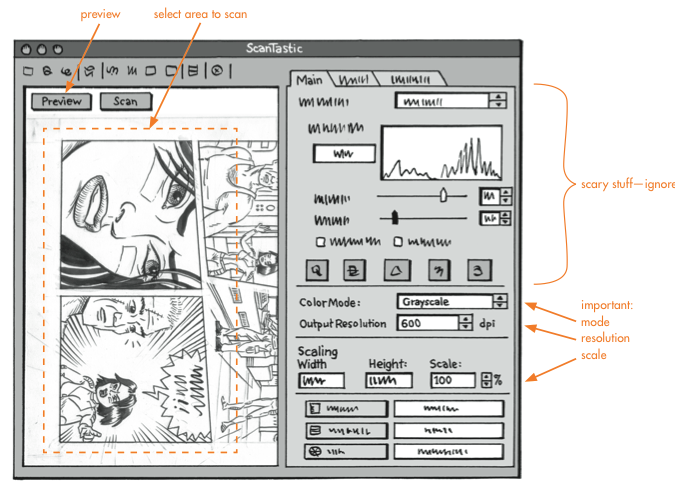Image resolution: width=675 pixels, height=481 pixels.
Task: Click the stacked-lines icon in the top toolbar
Action: (193, 70)
